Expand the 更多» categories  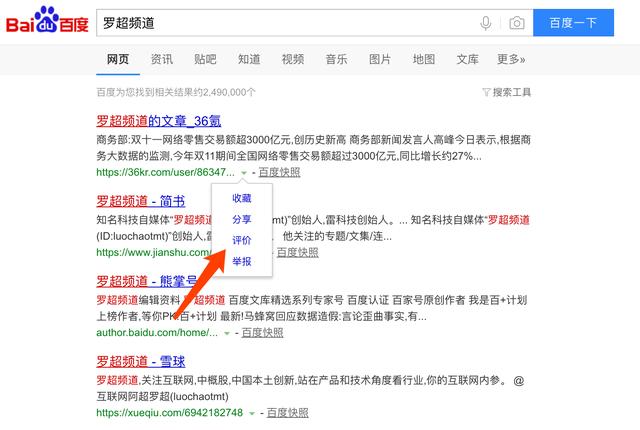[x=511, y=60]
